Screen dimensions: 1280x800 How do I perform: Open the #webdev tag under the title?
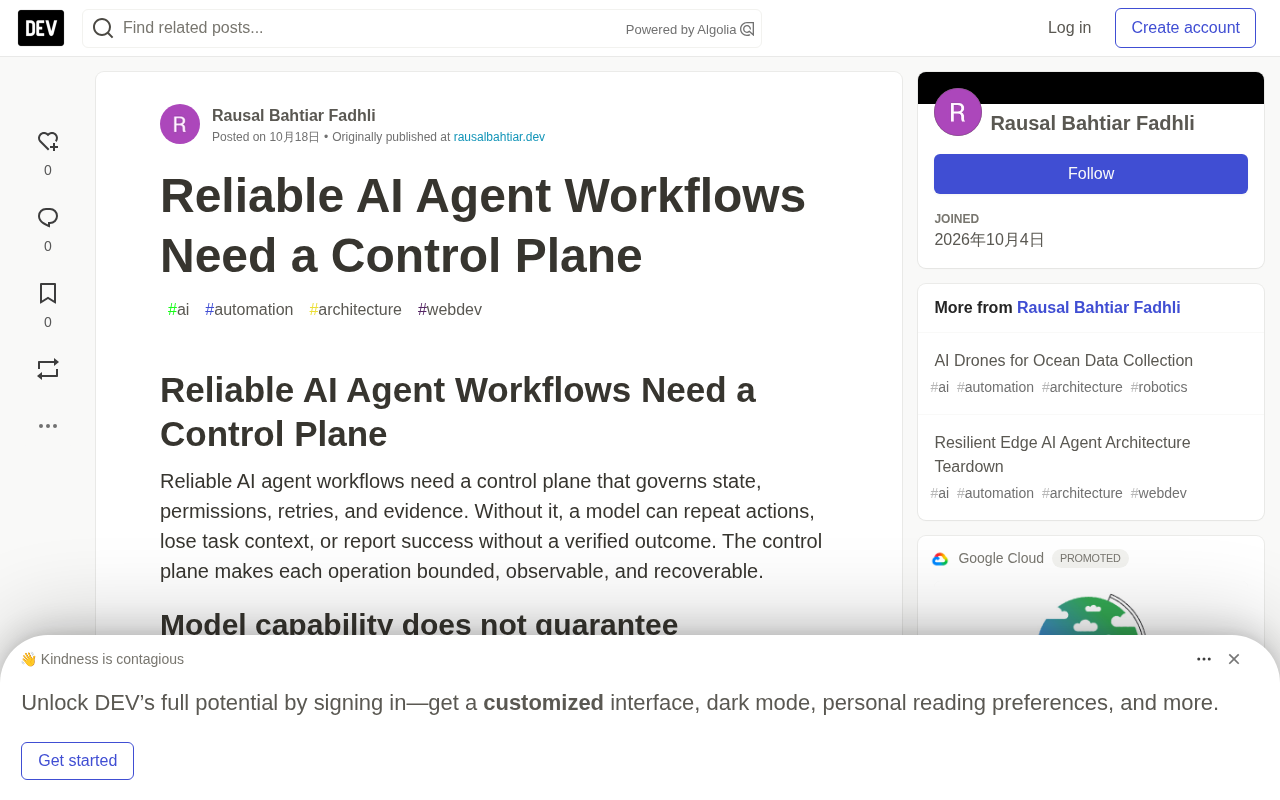click(x=450, y=310)
